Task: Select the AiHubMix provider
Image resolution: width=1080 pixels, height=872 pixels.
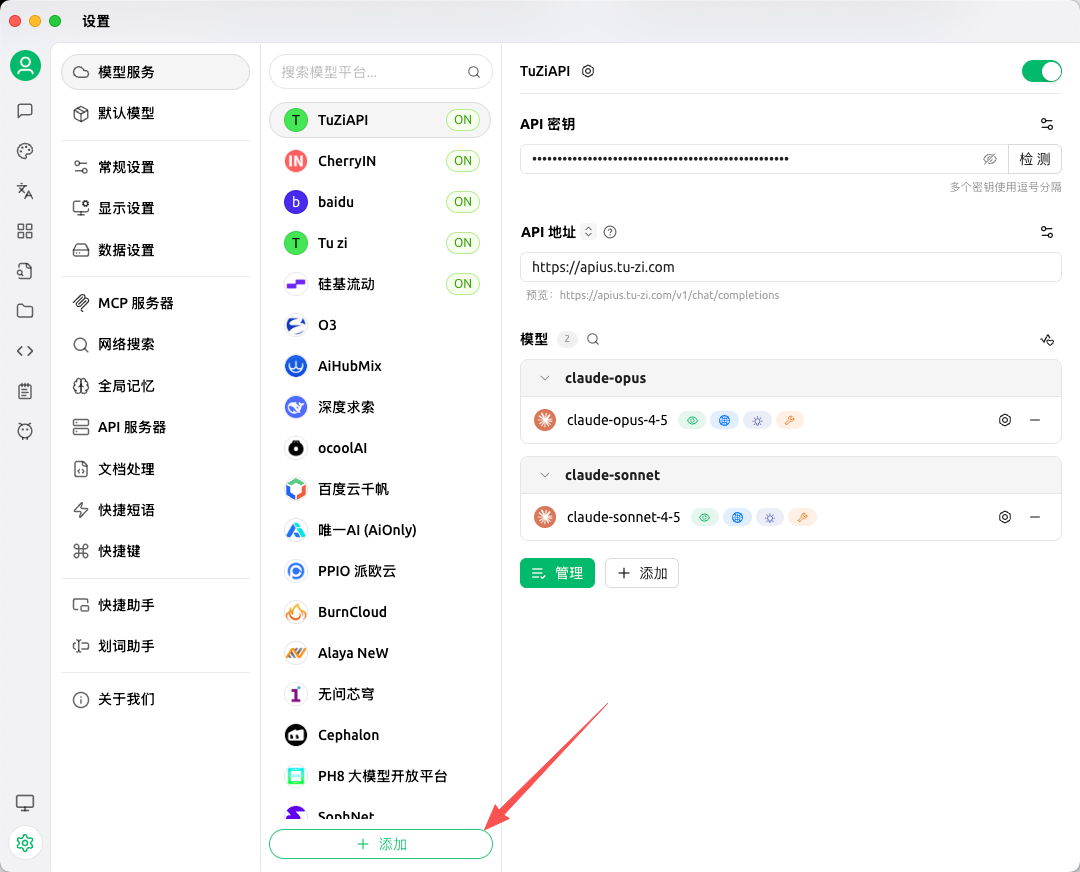Action: click(380, 366)
